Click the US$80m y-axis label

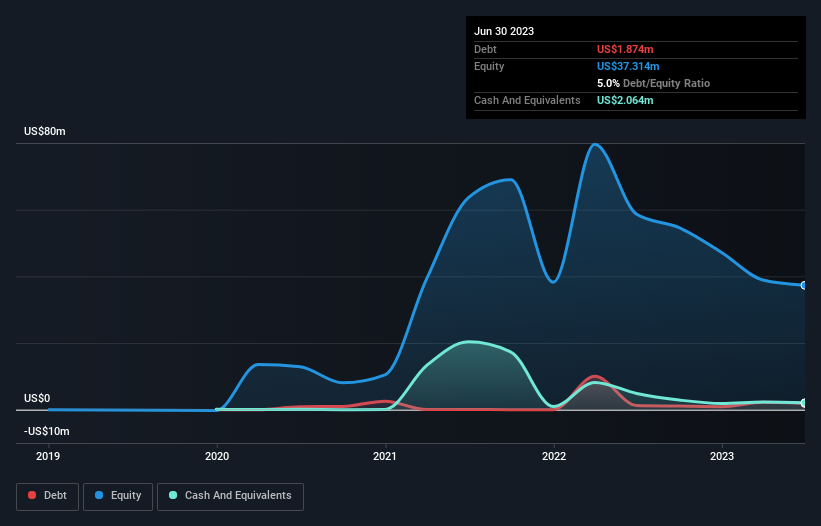(45, 131)
